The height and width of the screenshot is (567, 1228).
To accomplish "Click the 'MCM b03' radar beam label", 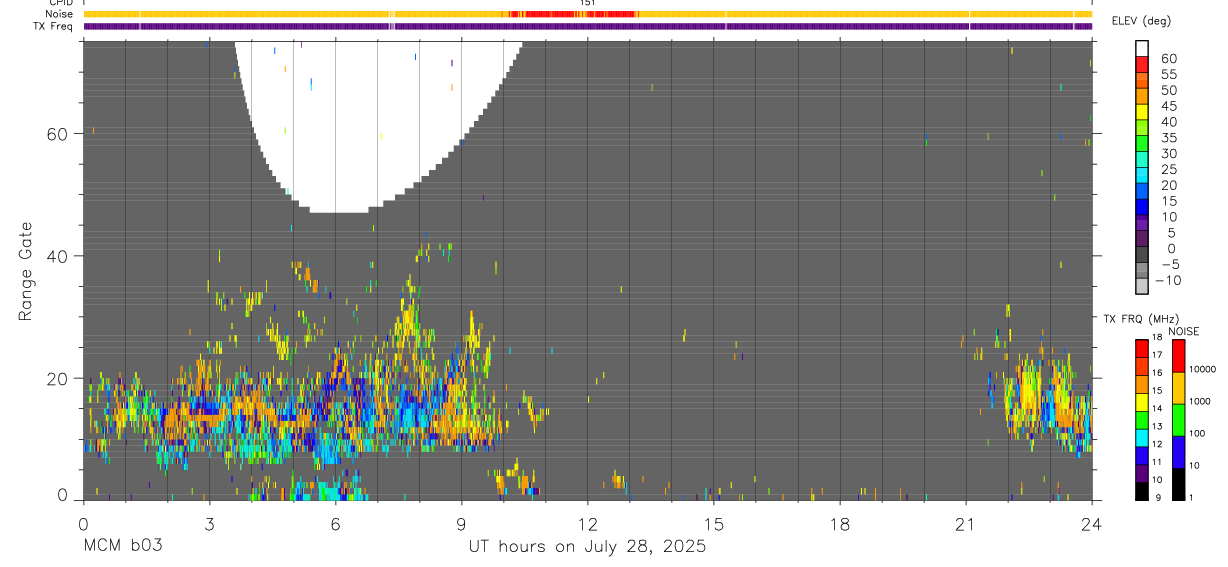I will click(x=122, y=546).
